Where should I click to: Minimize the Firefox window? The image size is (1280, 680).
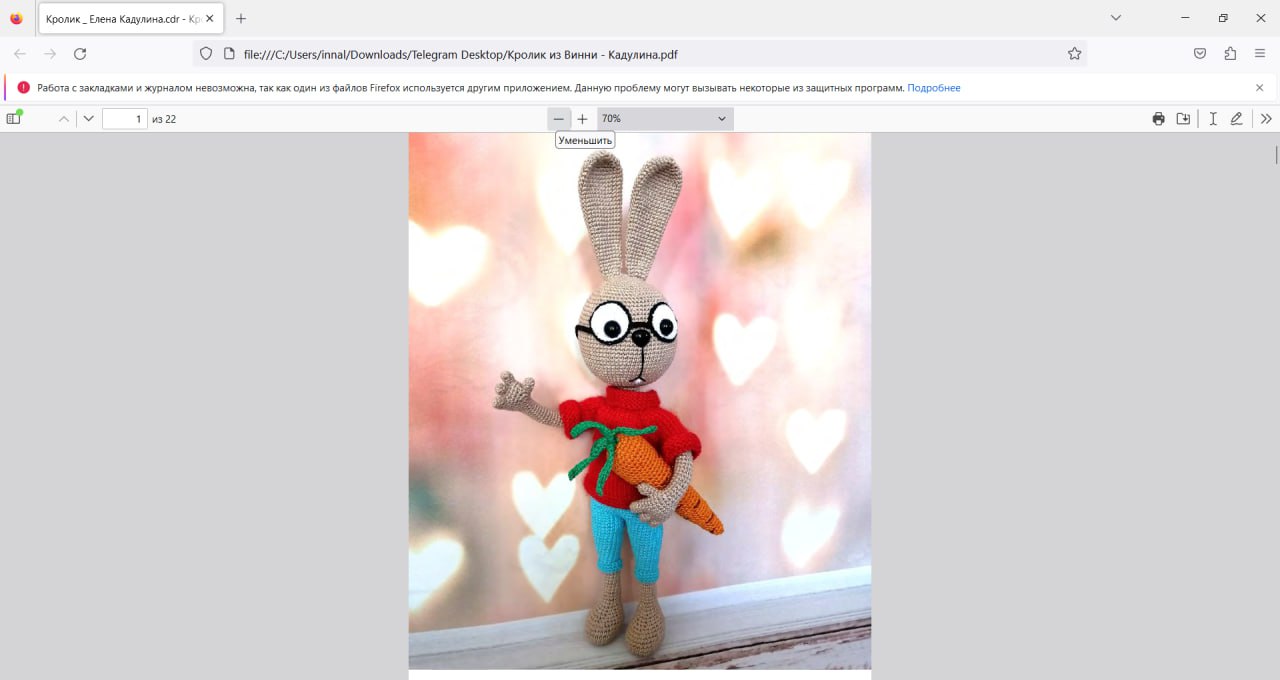pyautogui.click(x=1185, y=18)
